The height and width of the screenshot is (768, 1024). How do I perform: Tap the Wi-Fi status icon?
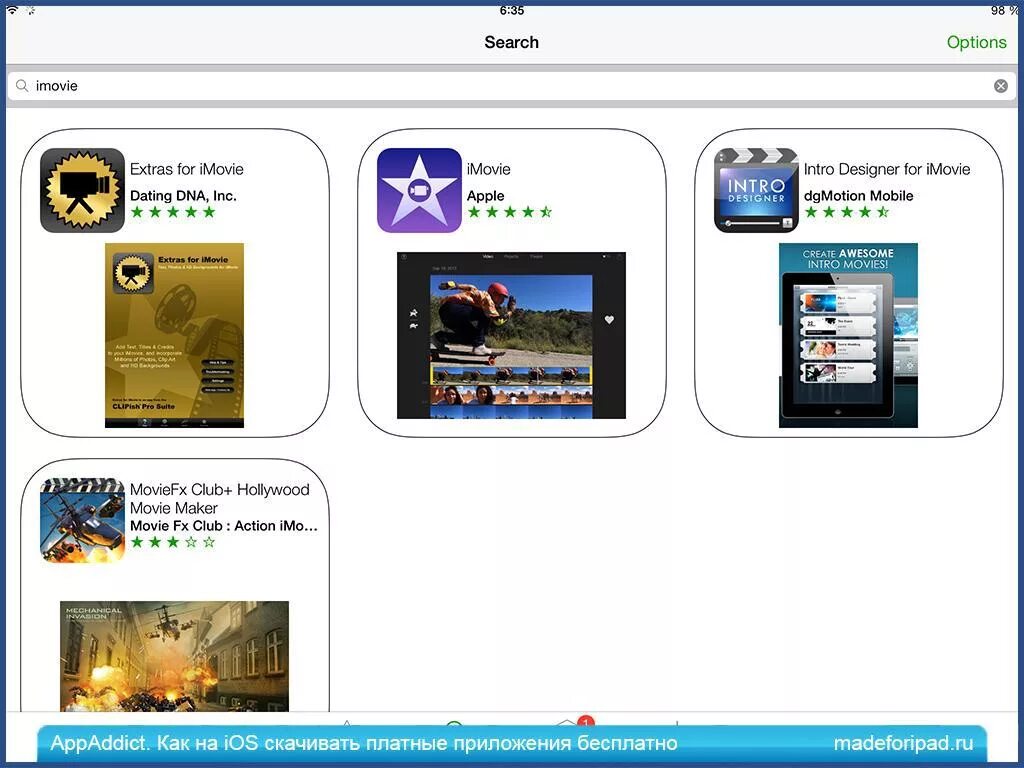(x=12, y=10)
